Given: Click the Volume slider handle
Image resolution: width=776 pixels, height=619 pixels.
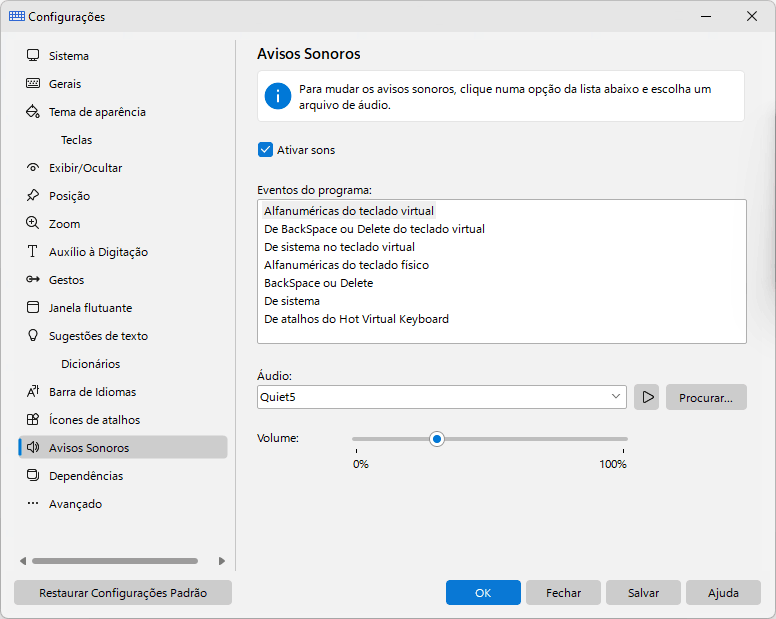Looking at the screenshot, I should [436, 439].
